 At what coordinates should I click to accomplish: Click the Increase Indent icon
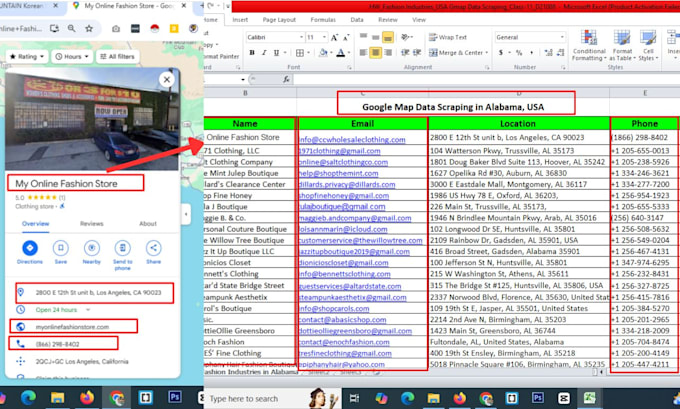pos(417,52)
